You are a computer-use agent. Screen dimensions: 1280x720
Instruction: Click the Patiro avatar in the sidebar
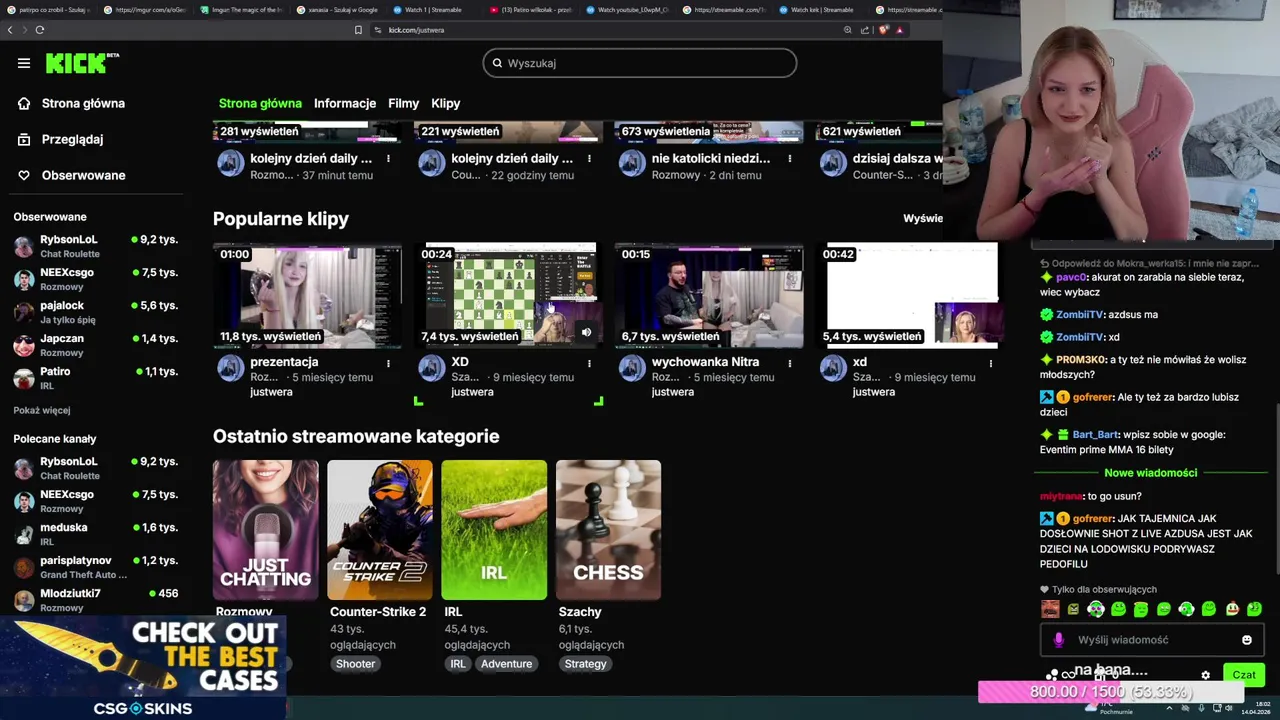coord(24,378)
